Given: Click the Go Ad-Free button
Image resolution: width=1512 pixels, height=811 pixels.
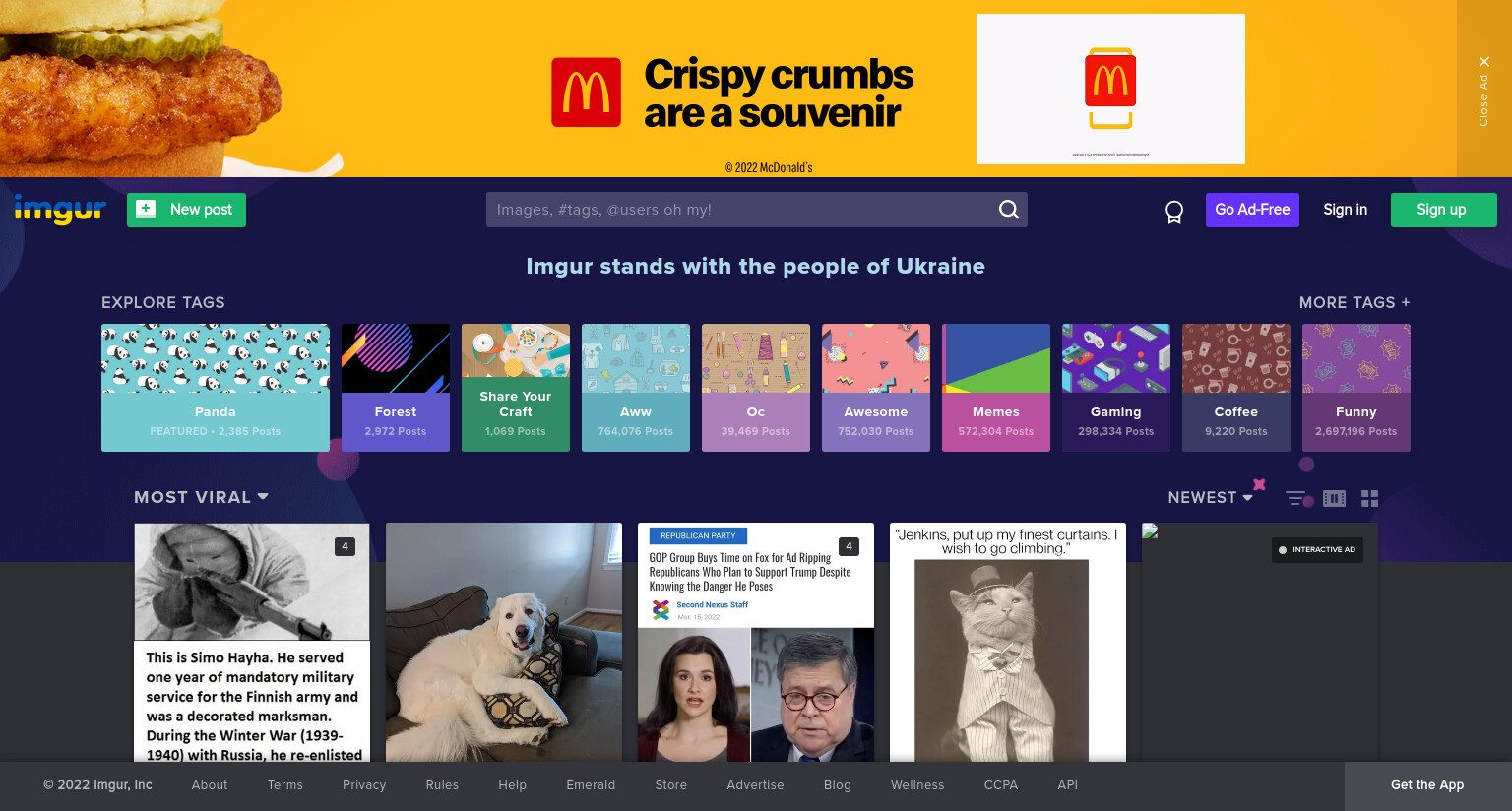Looking at the screenshot, I should click(x=1252, y=210).
